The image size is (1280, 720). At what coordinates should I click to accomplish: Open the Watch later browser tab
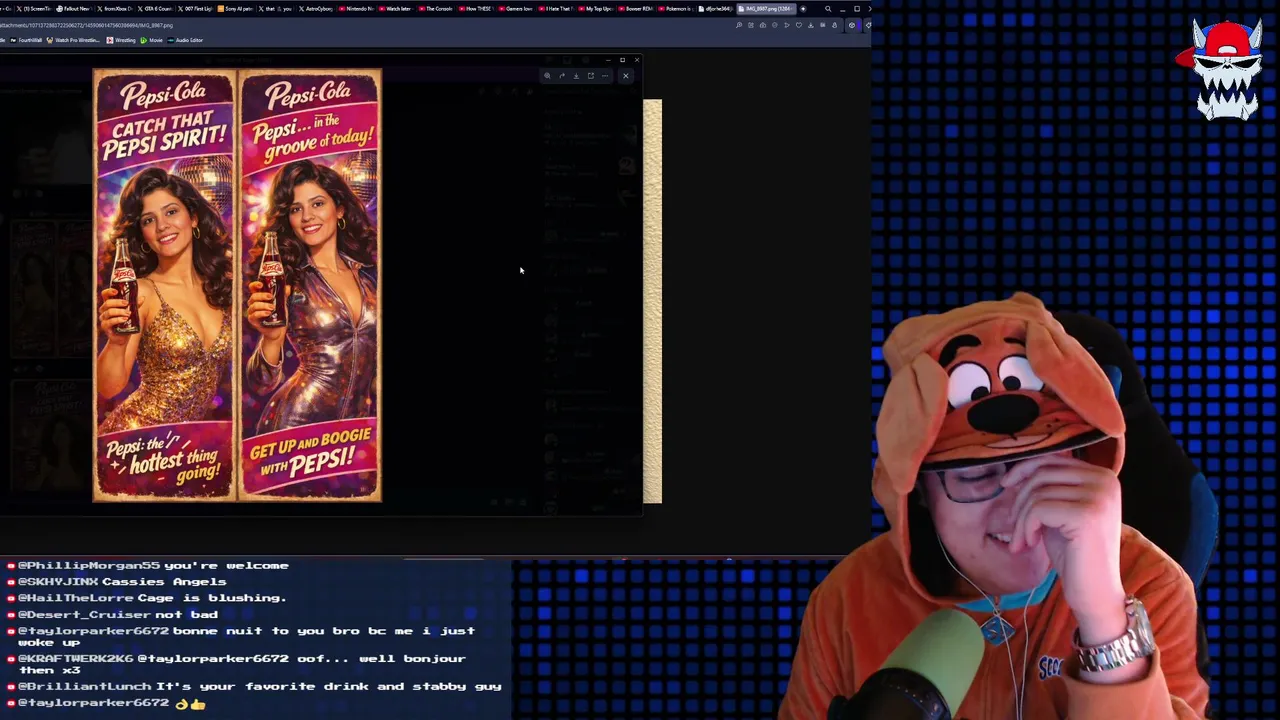[396, 8]
